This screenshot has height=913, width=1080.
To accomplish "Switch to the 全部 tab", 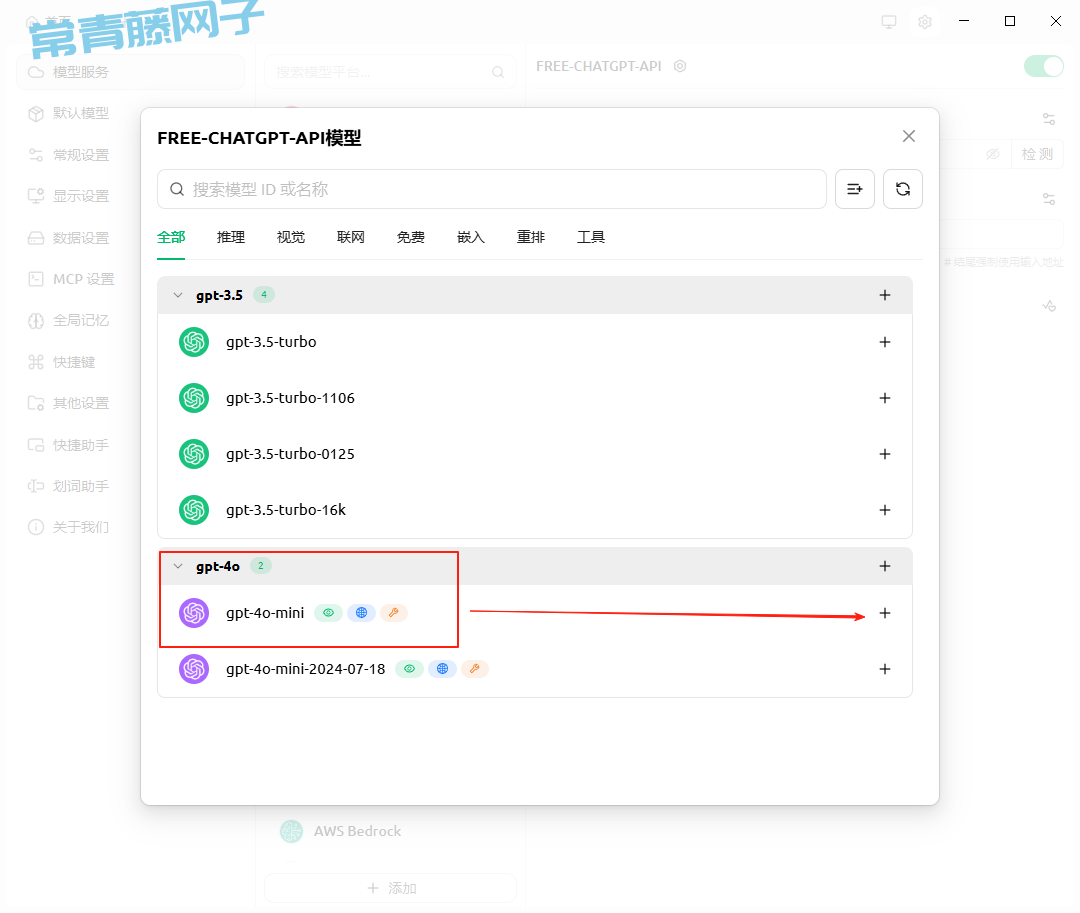I will click(171, 238).
